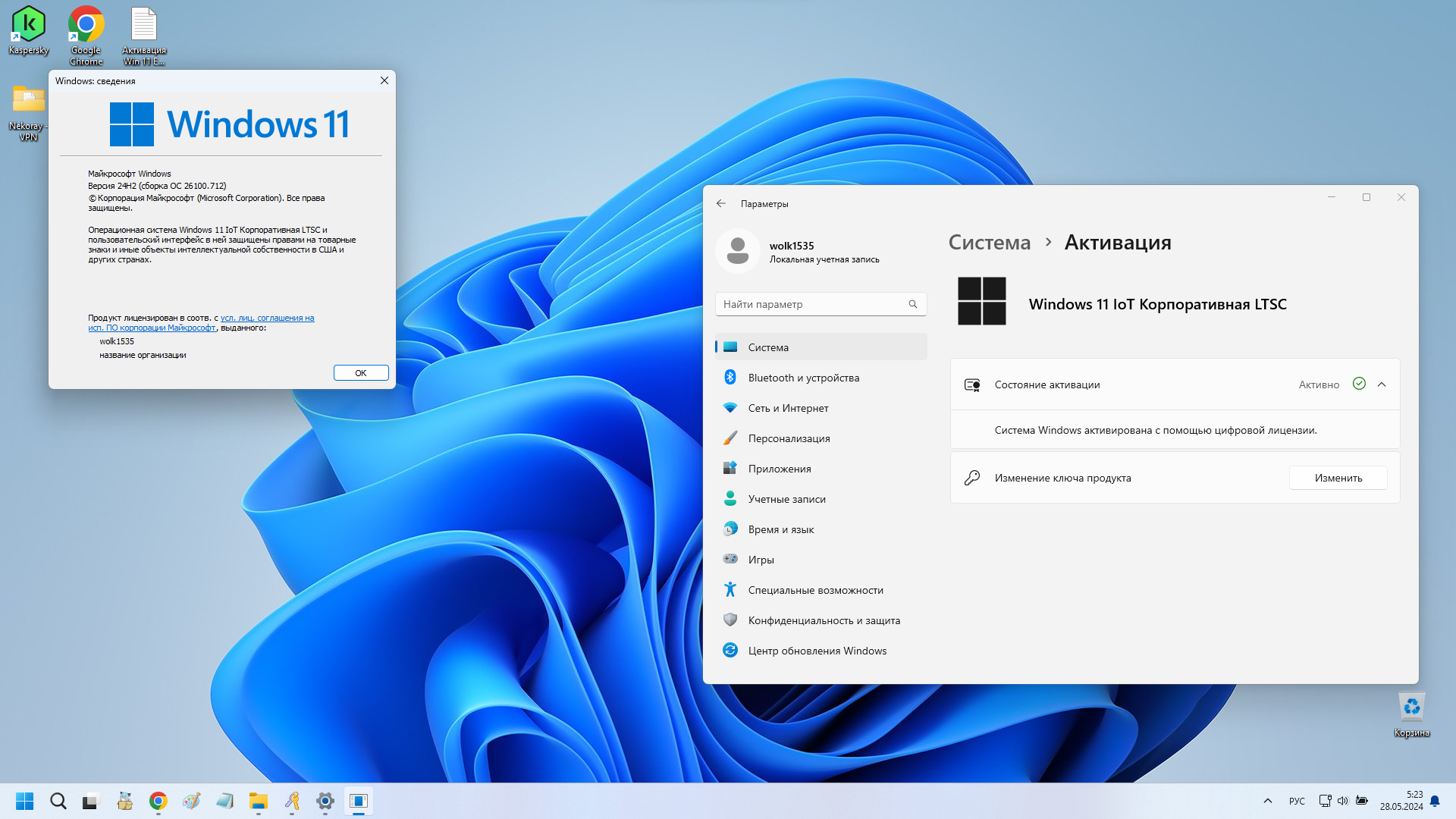
Task: Open the clock and date 28.05.2024
Action: click(x=1401, y=801)
